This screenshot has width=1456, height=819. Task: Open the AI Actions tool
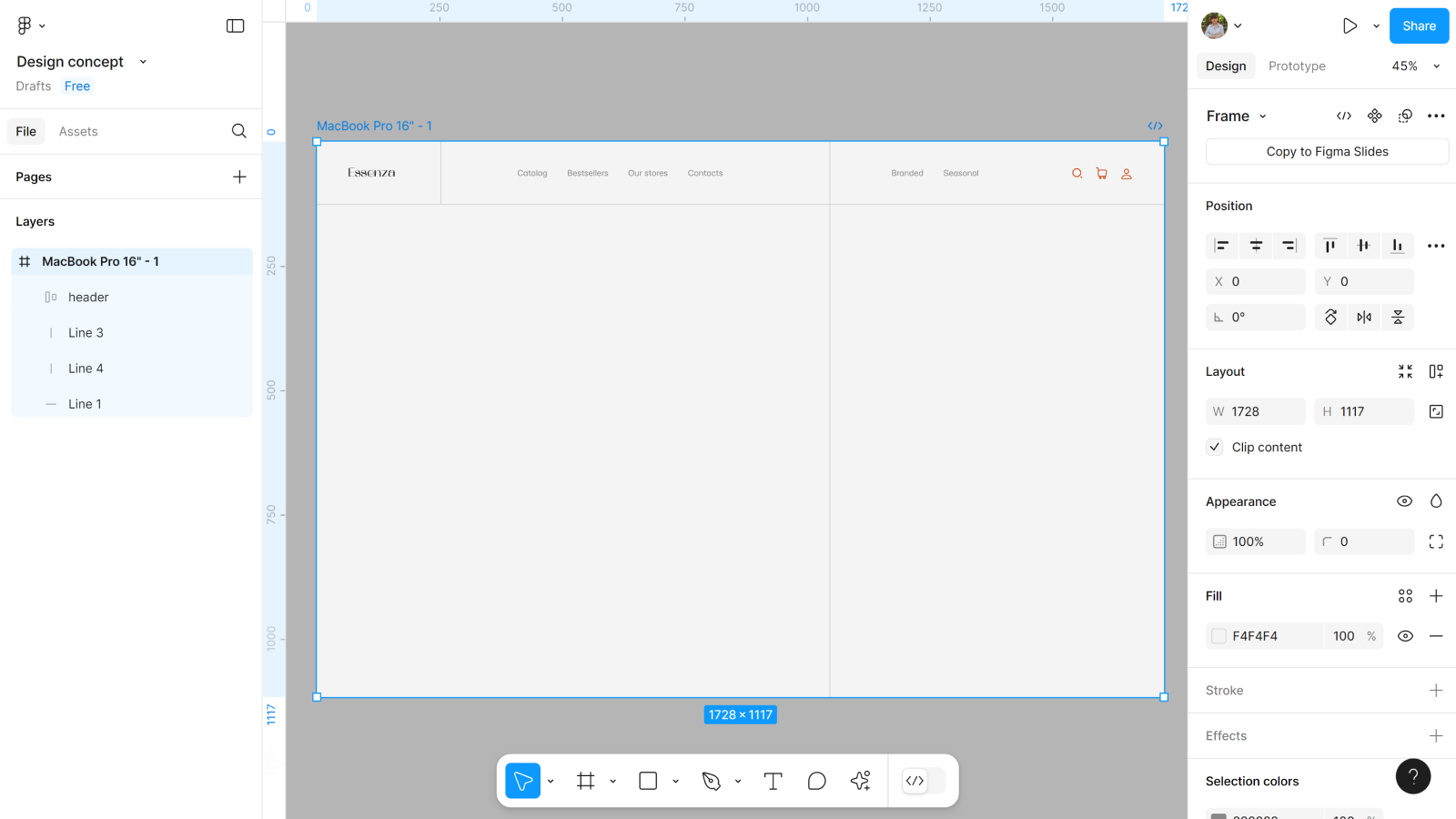click(x=860, y=781)
